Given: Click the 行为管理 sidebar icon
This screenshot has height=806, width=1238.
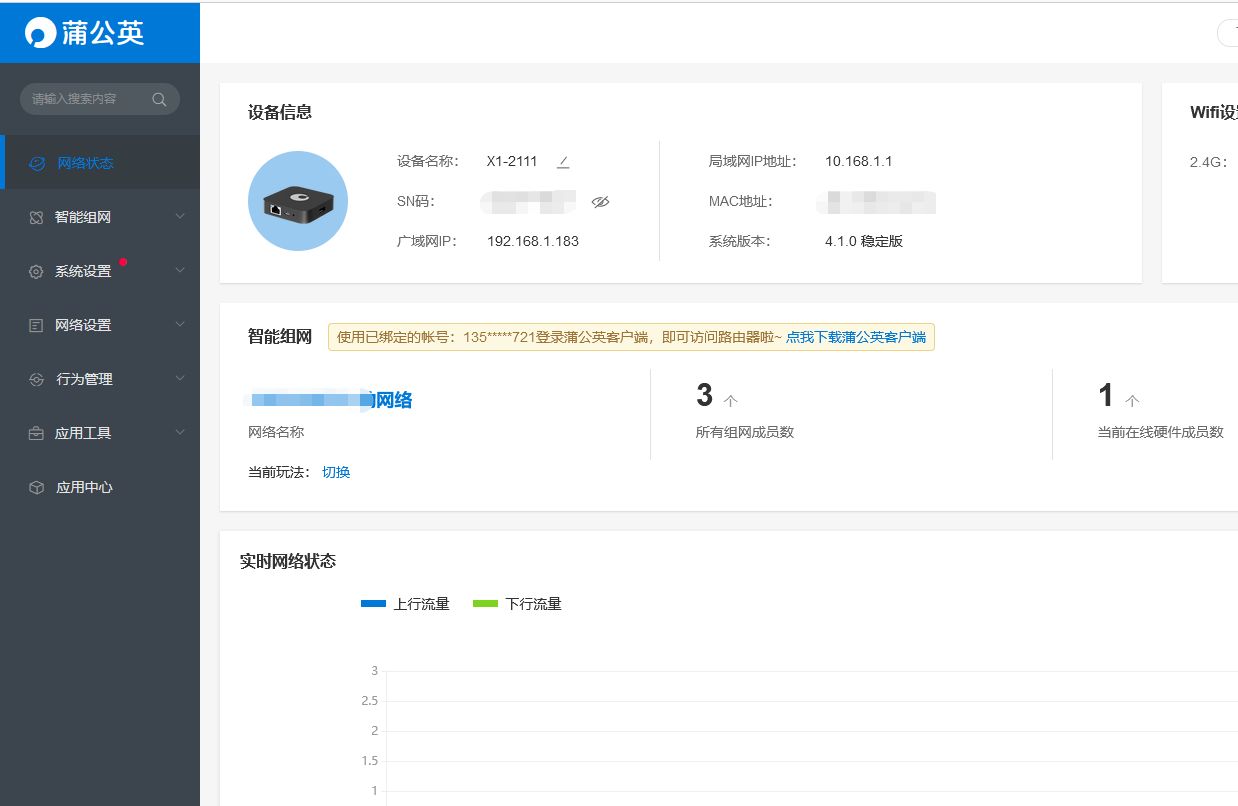Looking at the screenshot, I should point(37,379).
